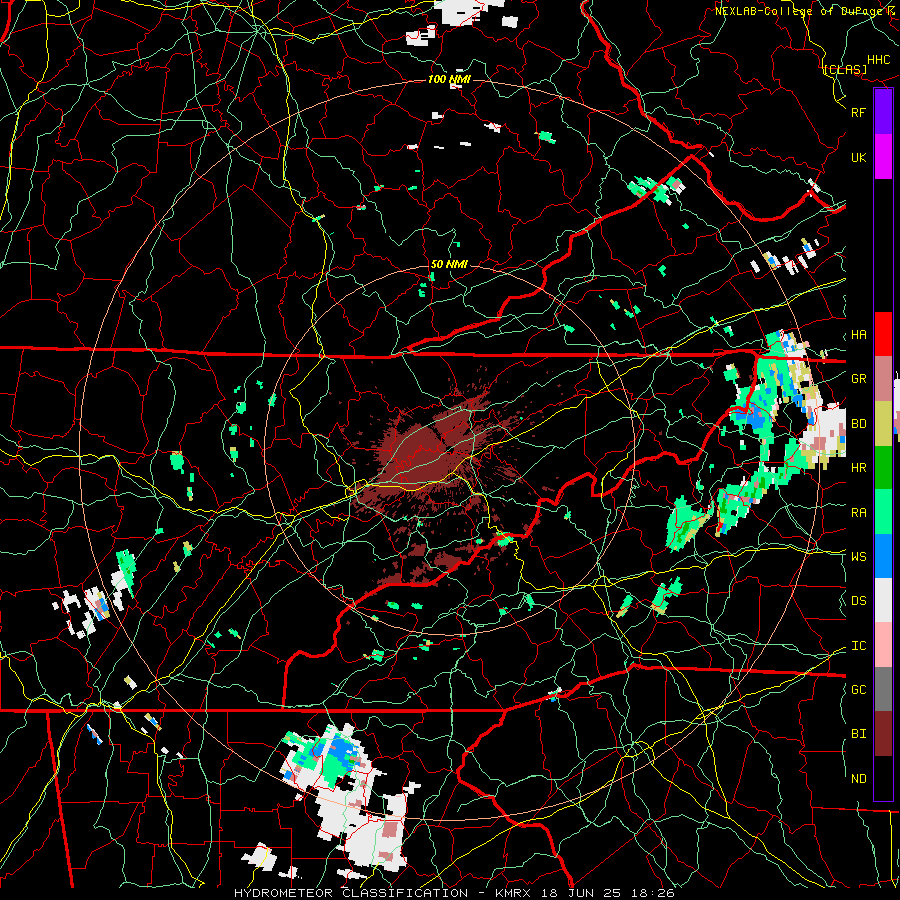Click the '100 NMI' range ring label
This screenshot has width=900, height=900.
pyautogui.click(x=449, y=79)
